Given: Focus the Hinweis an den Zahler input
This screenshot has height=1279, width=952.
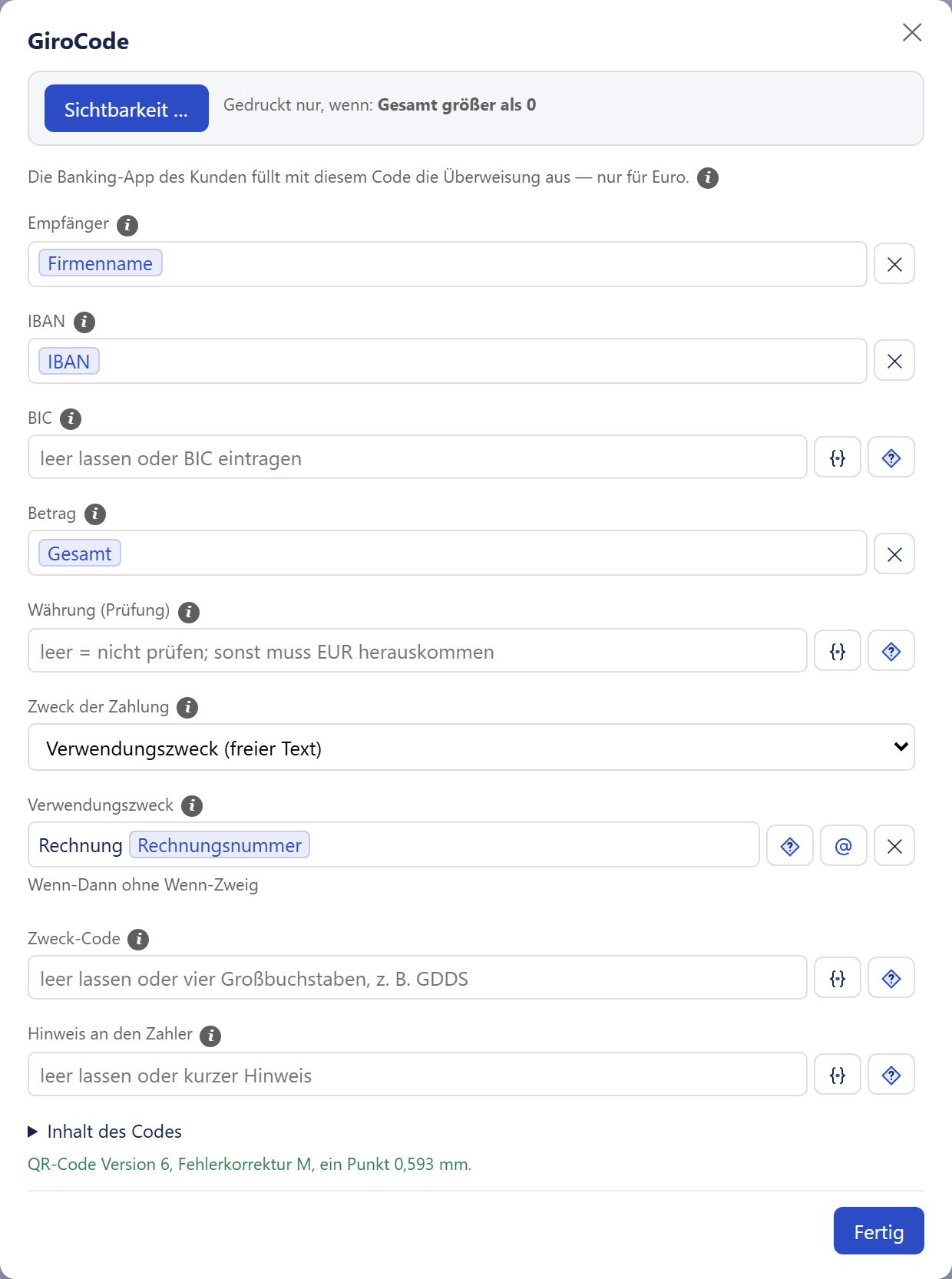Looking at the screenshot, I should 418,1075.
